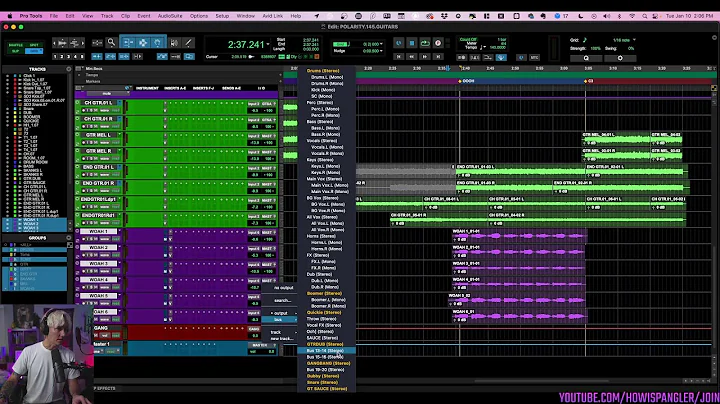Enable Shuffle edit mode
This screenshot has height=404, width=720.
(x=16, y=45)
